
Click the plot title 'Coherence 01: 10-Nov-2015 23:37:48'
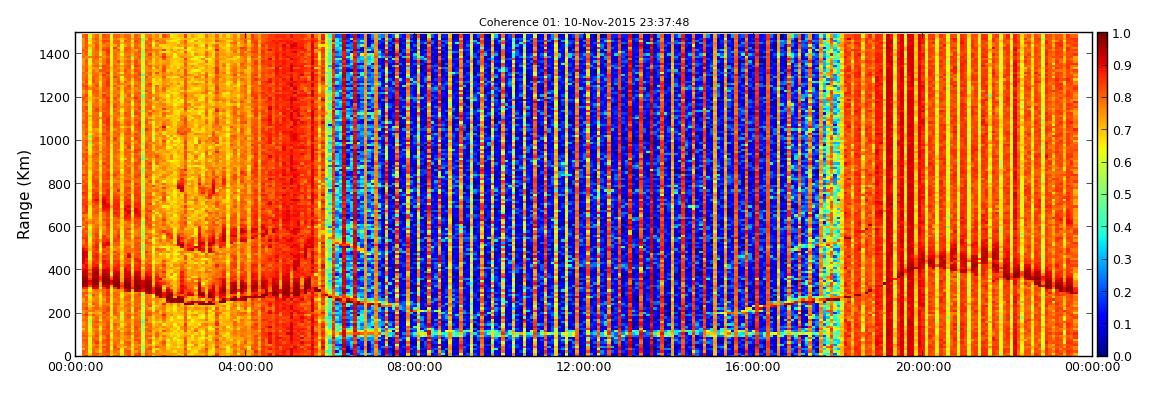(x=584, y=23)
